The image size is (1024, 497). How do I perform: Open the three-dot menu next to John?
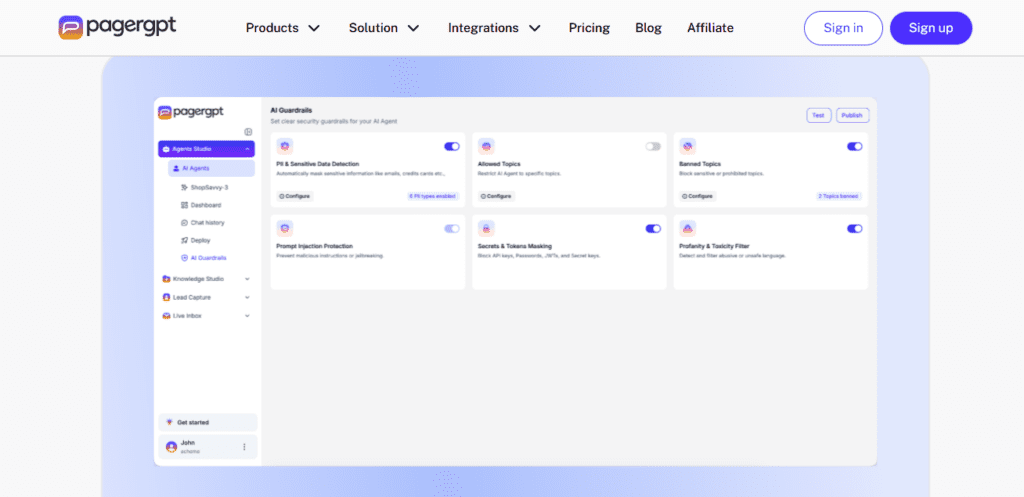244,447
